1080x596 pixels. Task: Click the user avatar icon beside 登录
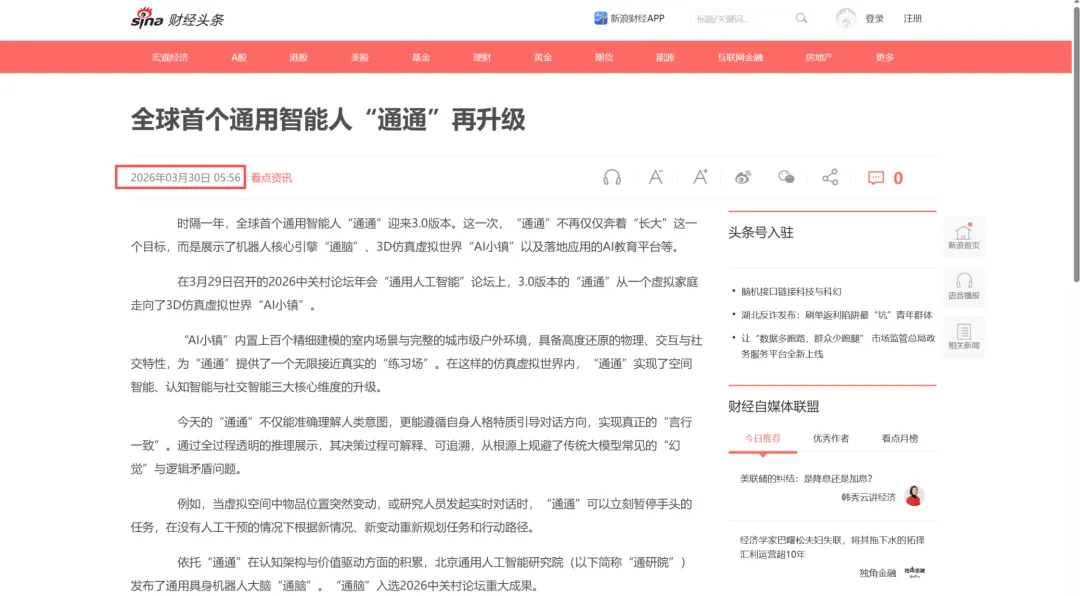pos(846,19)
